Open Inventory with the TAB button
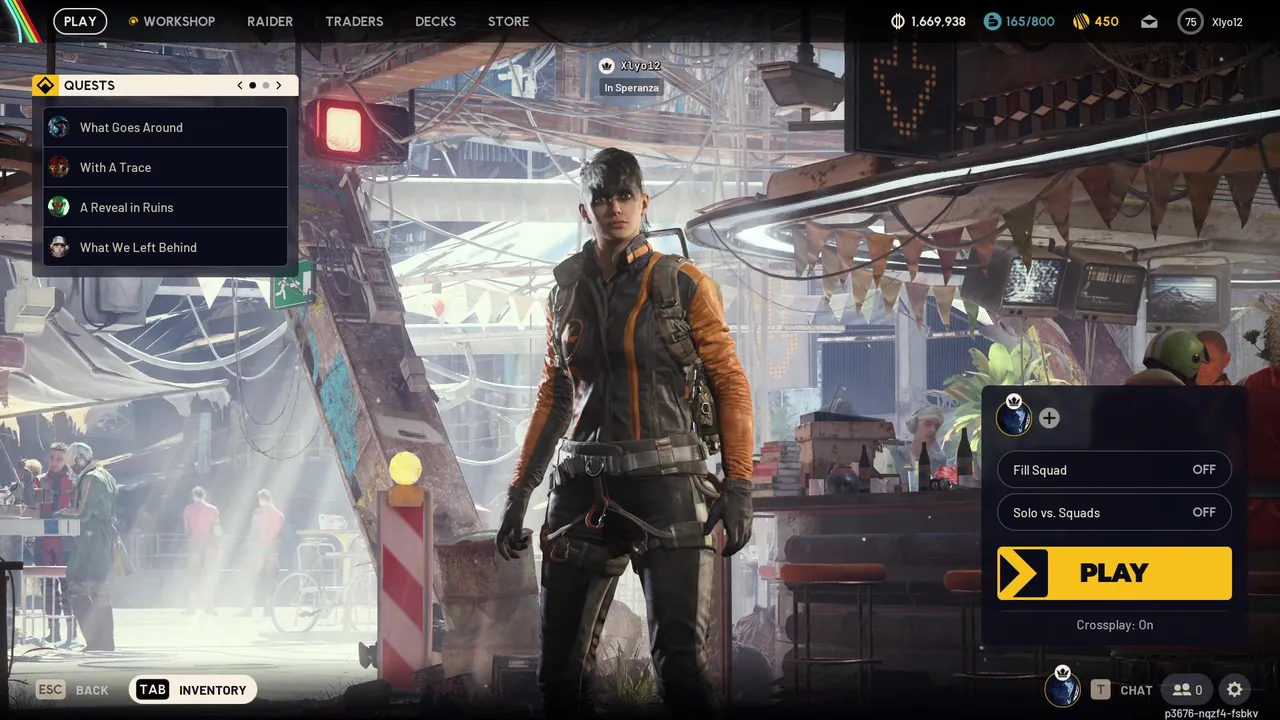1280x720 pixels. (x=193, y=690)
